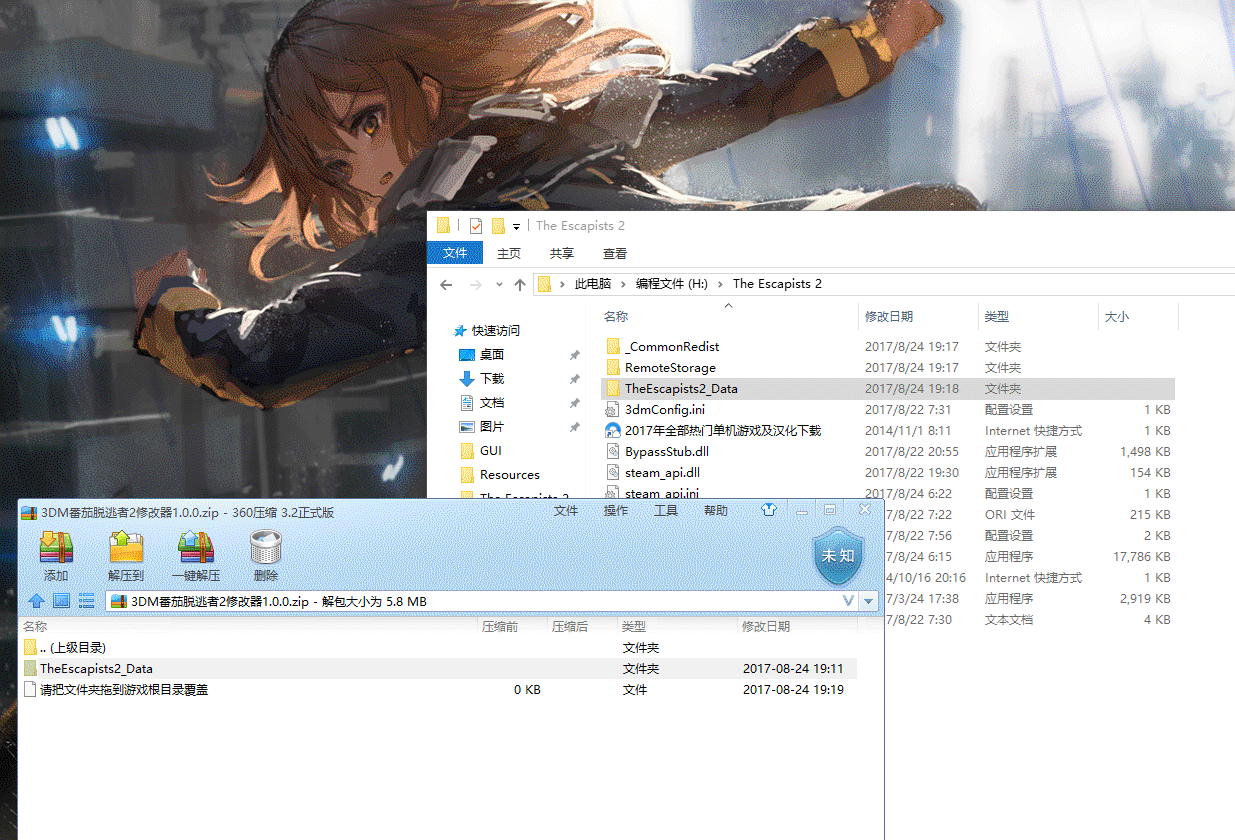1235x840 pixels.
Task: Sort Explorer files by 大小 column
Action: [1116, 316]
